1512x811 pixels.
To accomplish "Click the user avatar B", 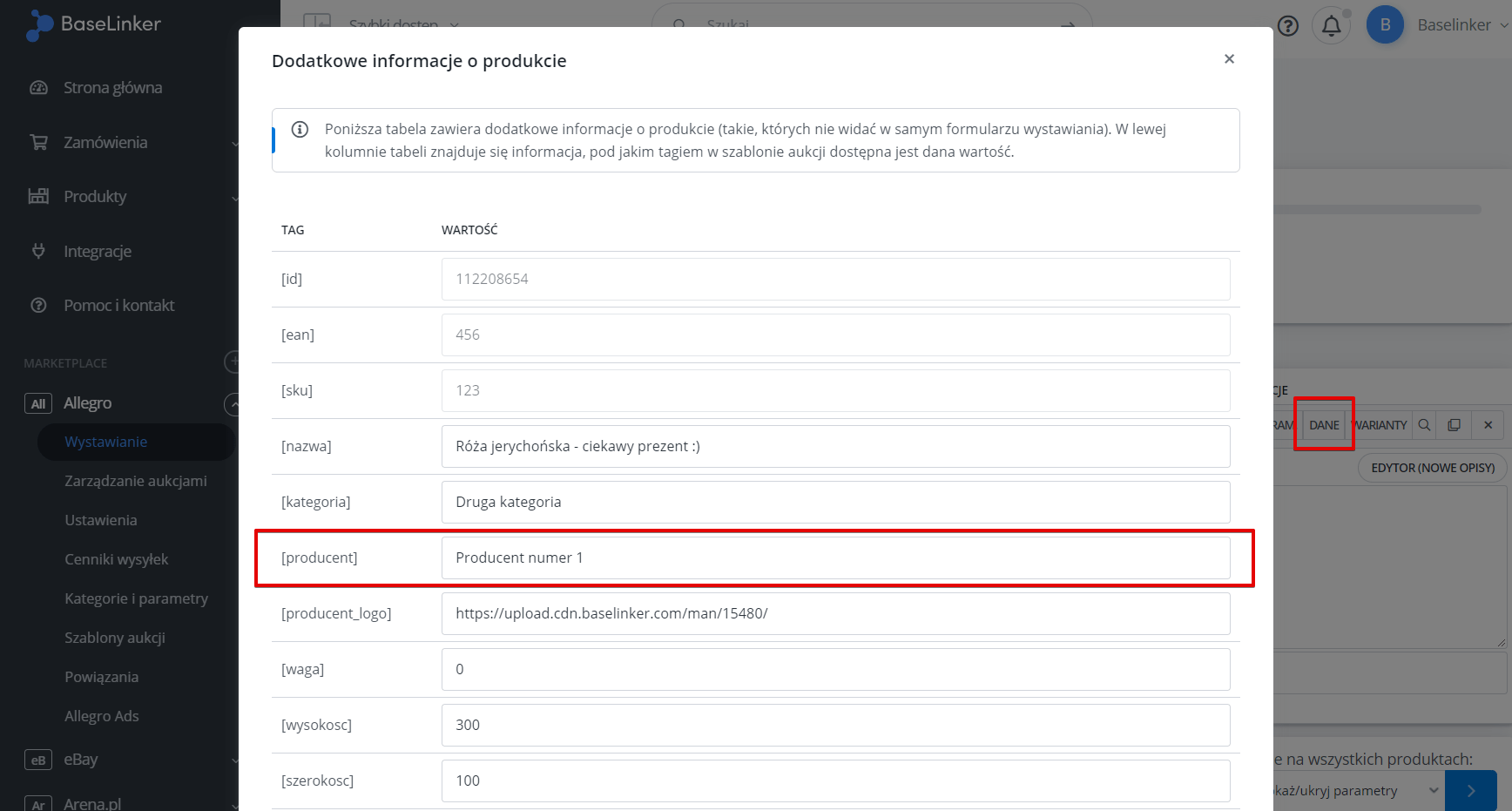I will pos(1385,25).
